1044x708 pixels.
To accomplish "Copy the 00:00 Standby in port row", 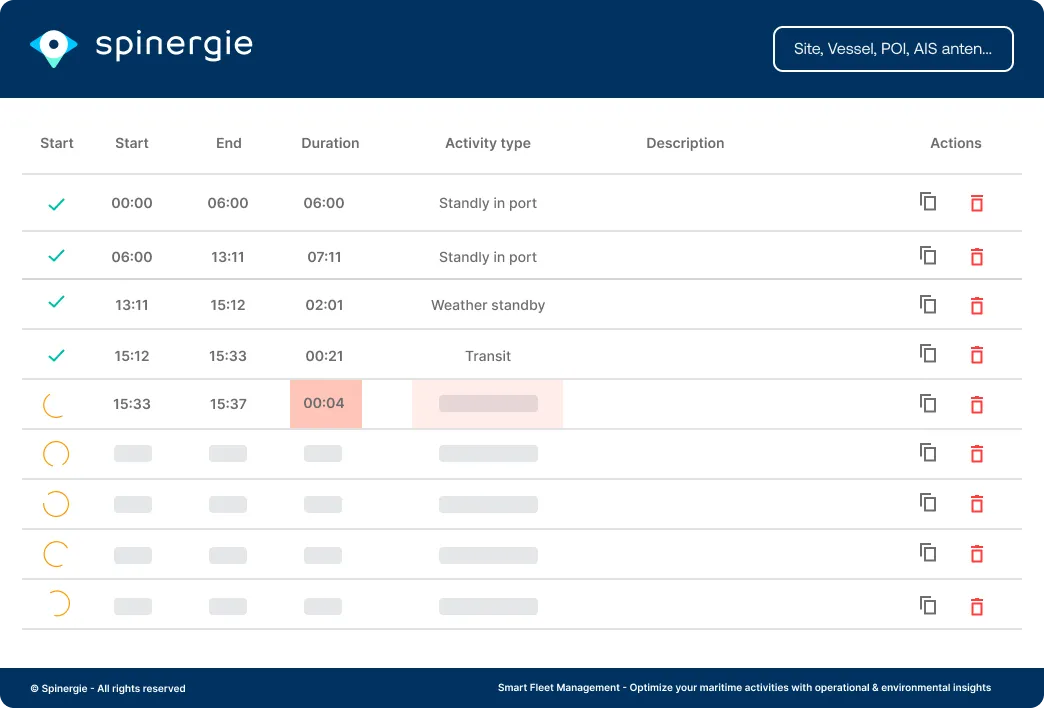I will click(x=928, y=202).
